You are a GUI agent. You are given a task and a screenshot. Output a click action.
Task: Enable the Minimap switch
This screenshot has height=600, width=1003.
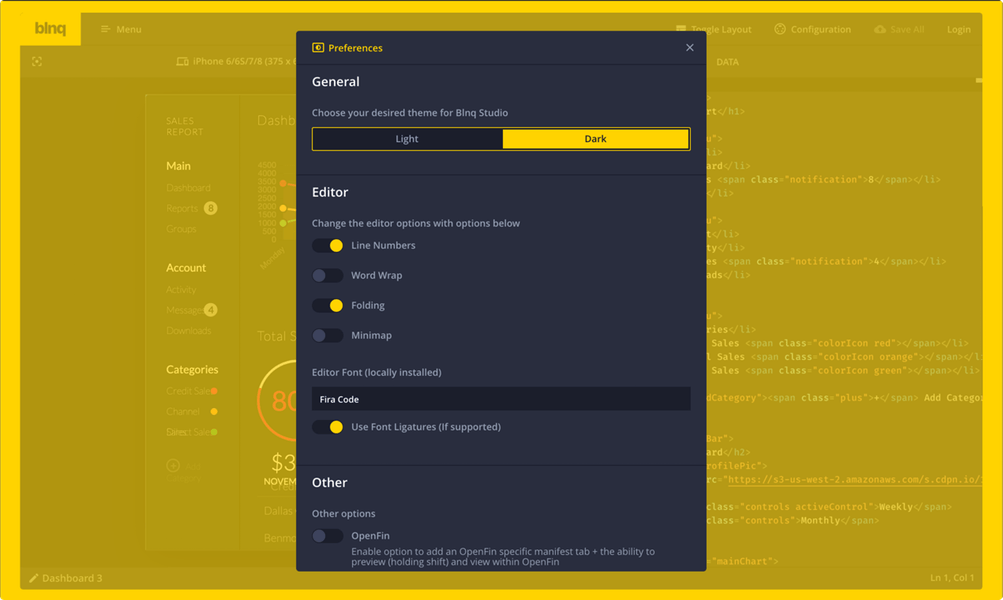click(328, 336)
